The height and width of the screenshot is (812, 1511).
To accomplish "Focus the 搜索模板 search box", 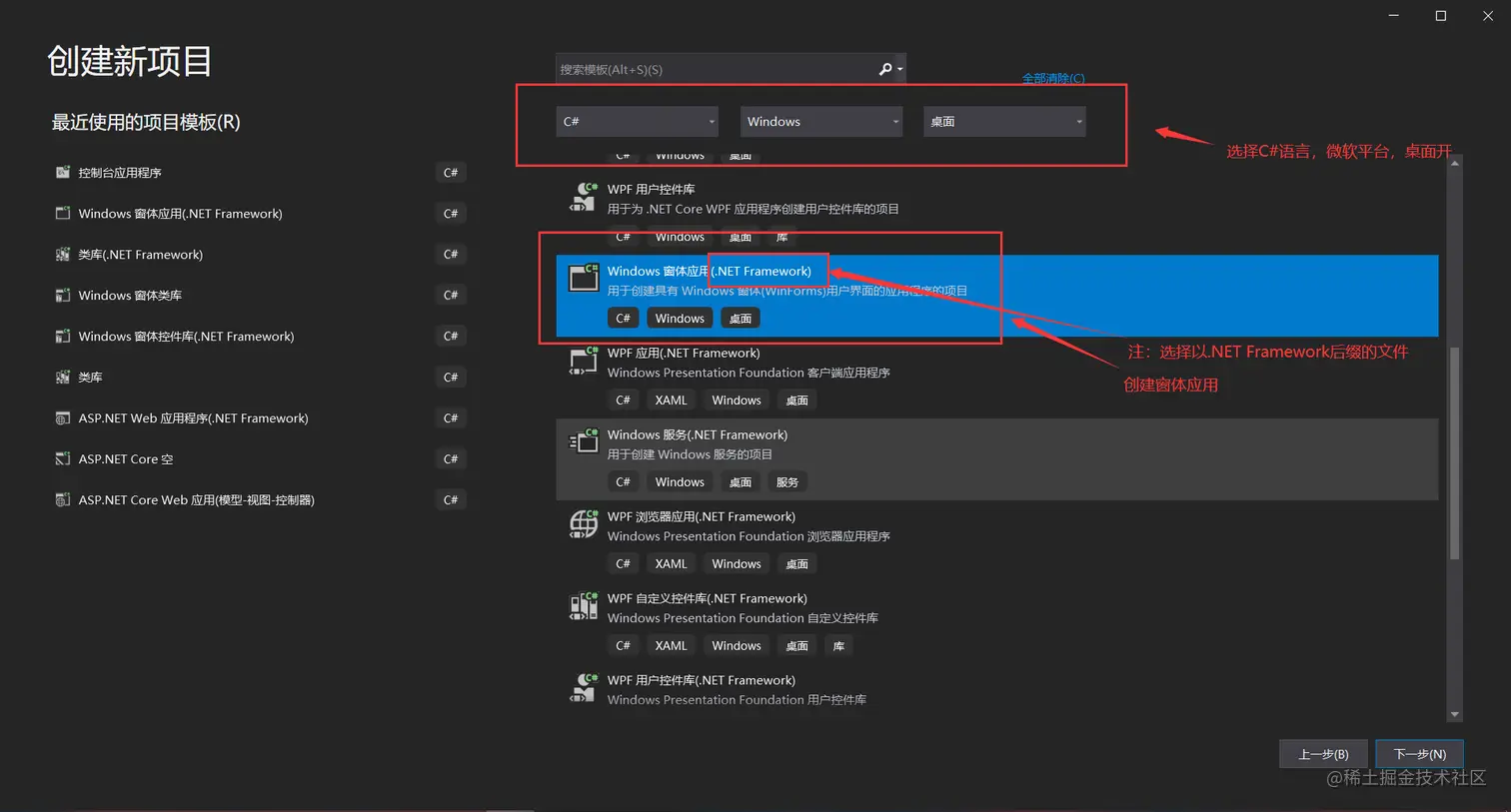I will tap(715, 69).
